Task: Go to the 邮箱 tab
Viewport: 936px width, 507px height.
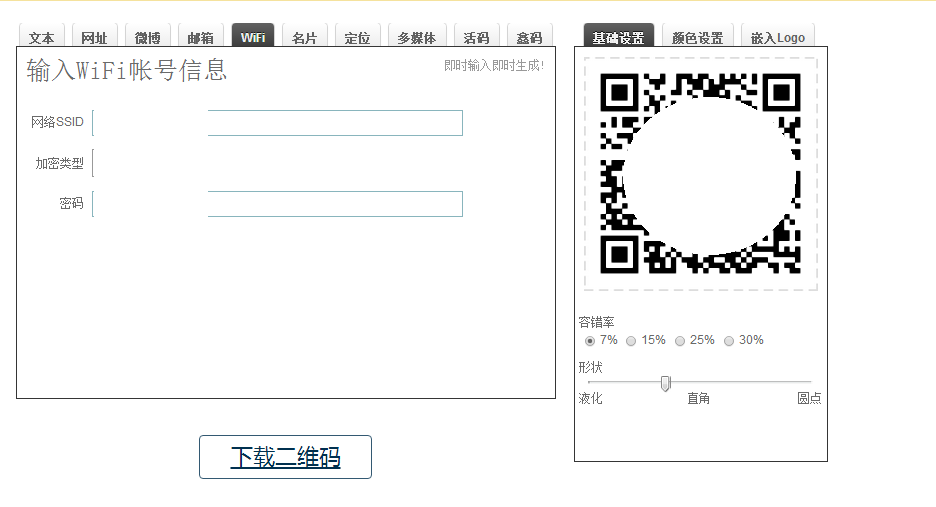Action: click(x=201, y=36)
